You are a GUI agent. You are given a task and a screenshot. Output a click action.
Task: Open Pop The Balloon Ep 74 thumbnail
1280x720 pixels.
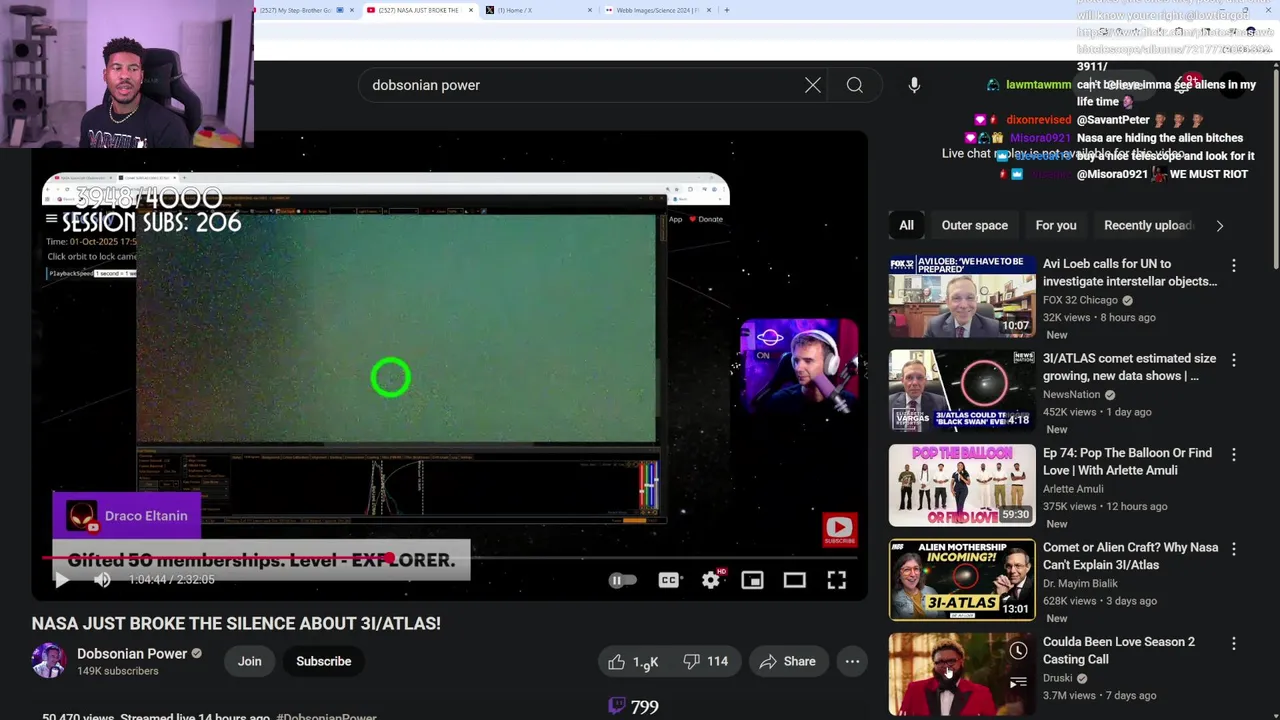(x=962, y=485)
